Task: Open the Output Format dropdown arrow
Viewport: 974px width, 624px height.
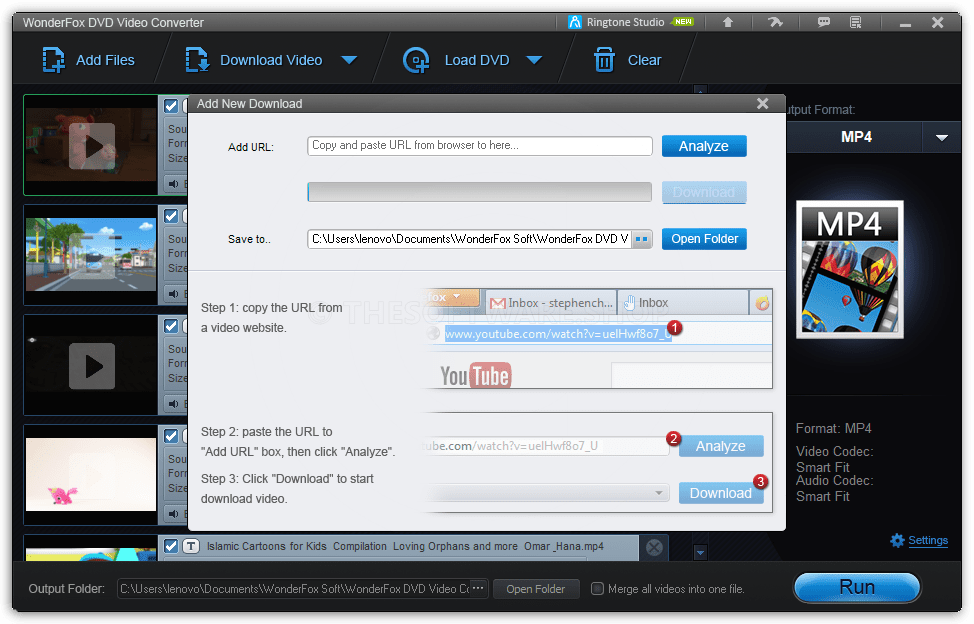Action: tap(942, 138)
